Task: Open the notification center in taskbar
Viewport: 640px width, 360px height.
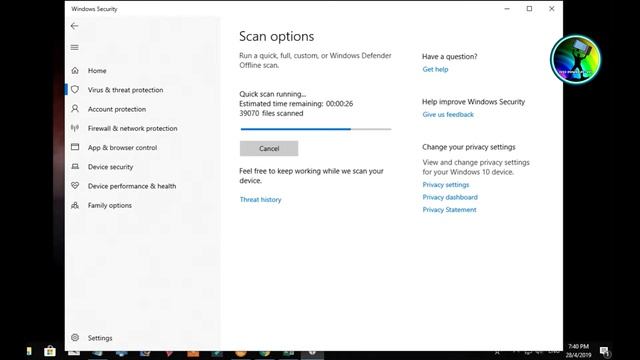Action: (x=605, y=351)
